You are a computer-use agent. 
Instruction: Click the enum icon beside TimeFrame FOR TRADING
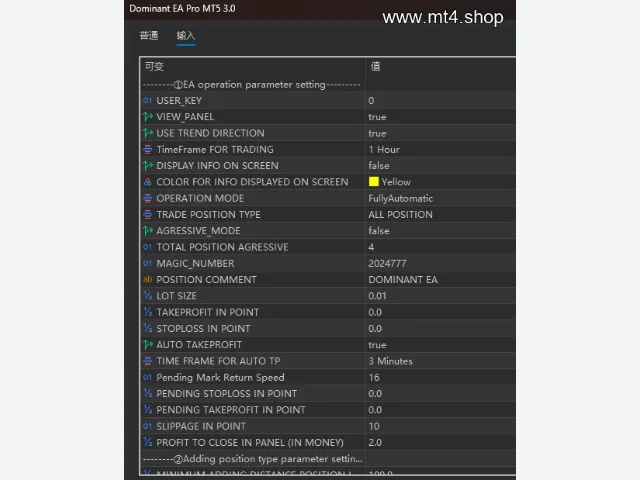click(x=147, y=149)
